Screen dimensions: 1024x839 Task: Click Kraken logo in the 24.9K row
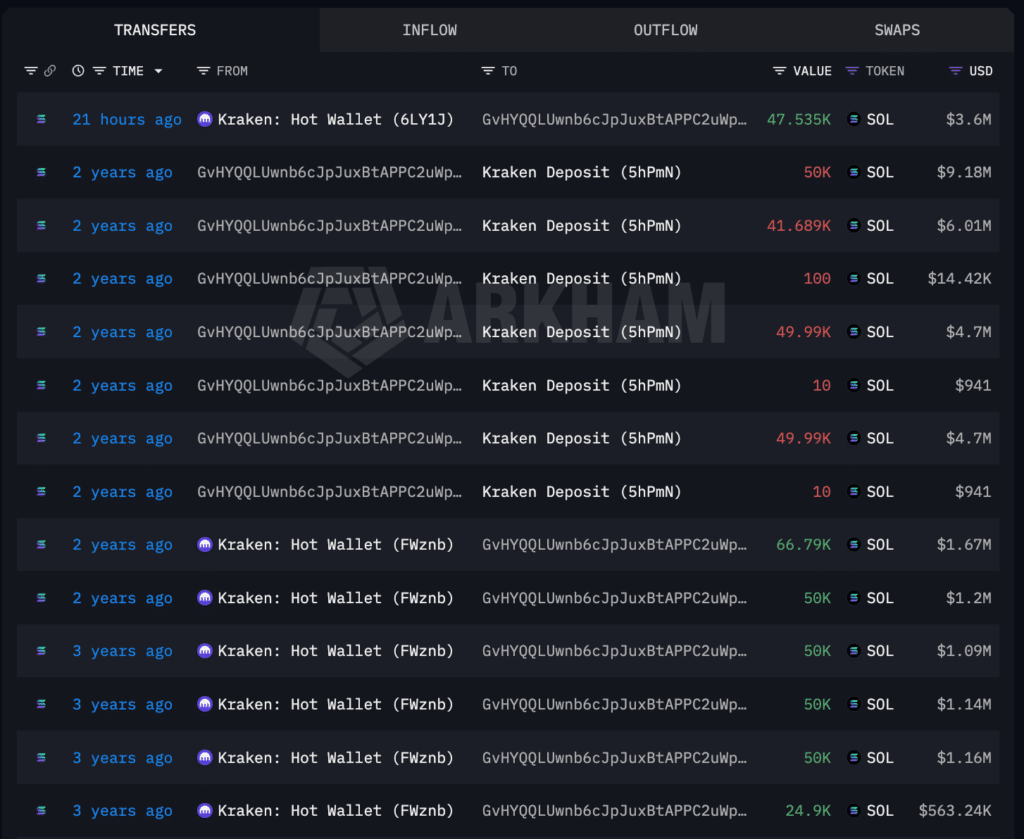point(204,810)
